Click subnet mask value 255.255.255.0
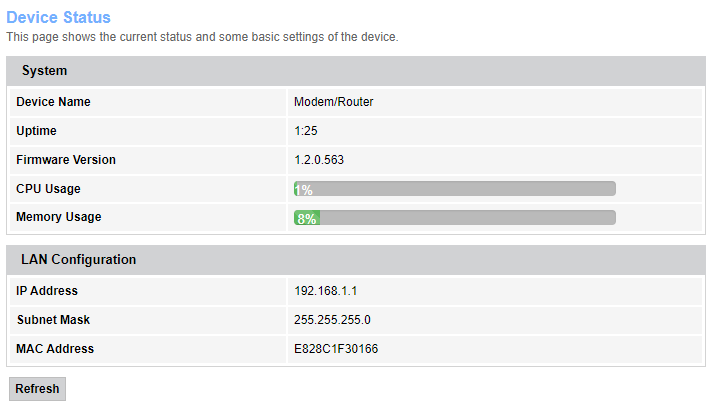This screenshot has height=408, width=713. click(334, 320)
